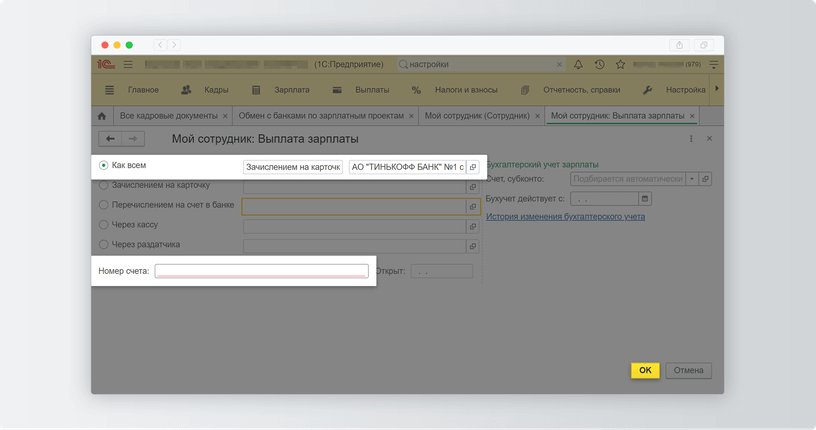
Task: Click the Открыт date field
Action: coord(442,271)
